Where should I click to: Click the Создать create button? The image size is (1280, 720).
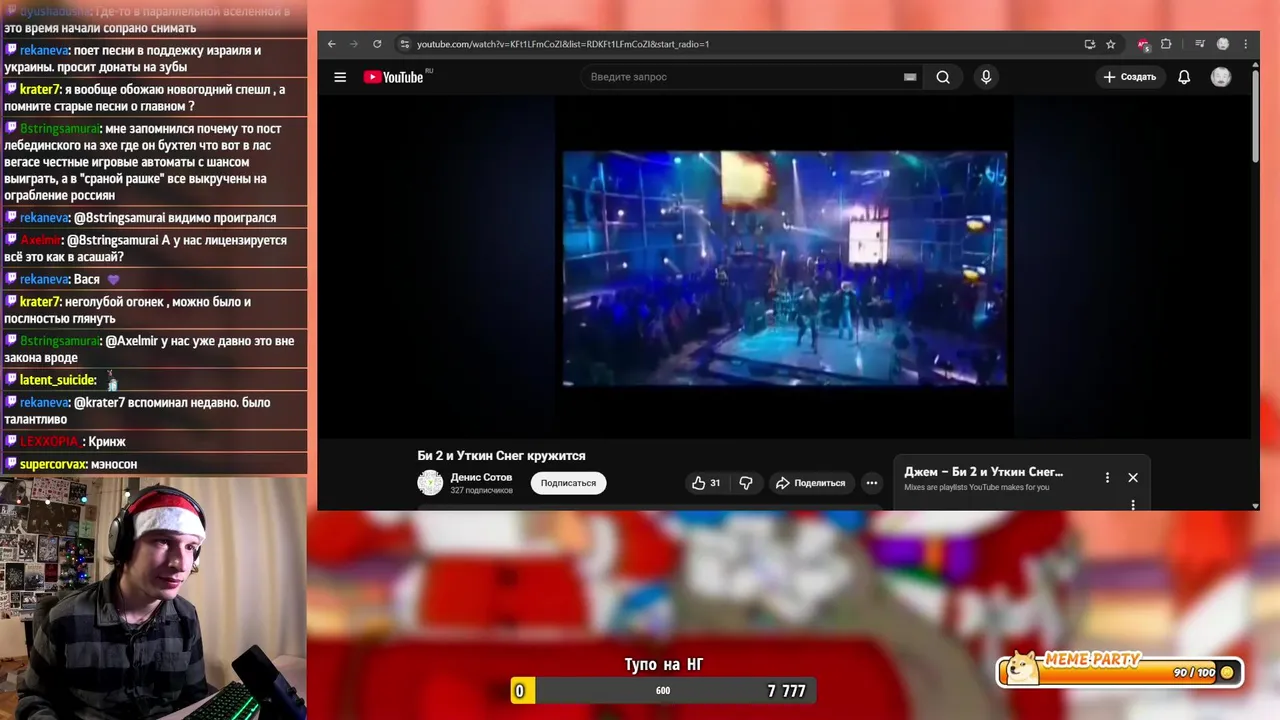coord(1130,77)
